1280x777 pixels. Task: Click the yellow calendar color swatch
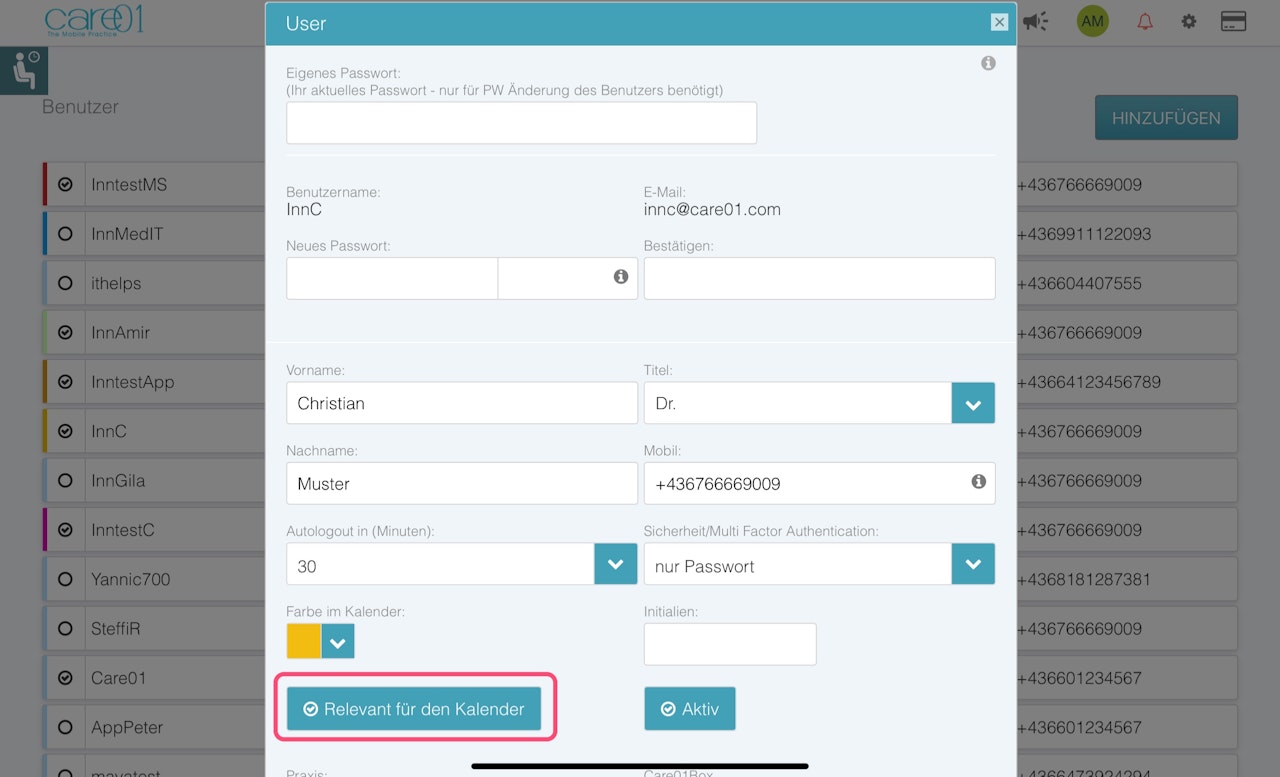click(x=304, y=642)
